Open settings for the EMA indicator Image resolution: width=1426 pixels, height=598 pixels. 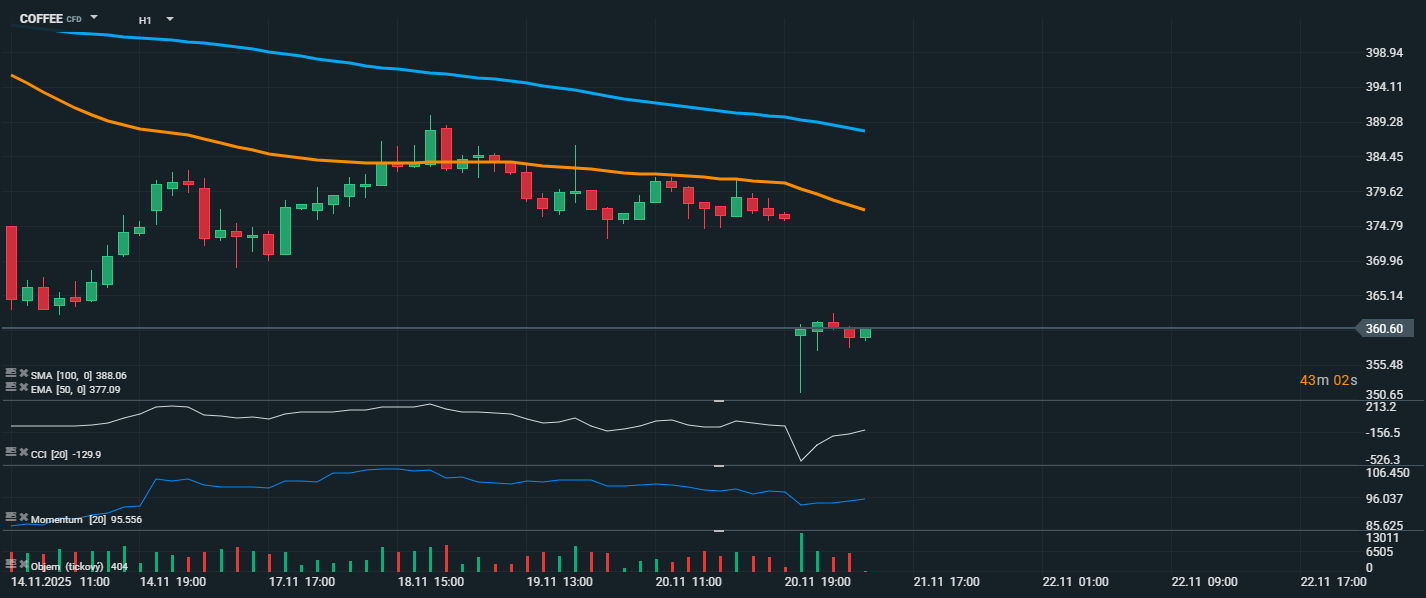(x=11, y=388)
